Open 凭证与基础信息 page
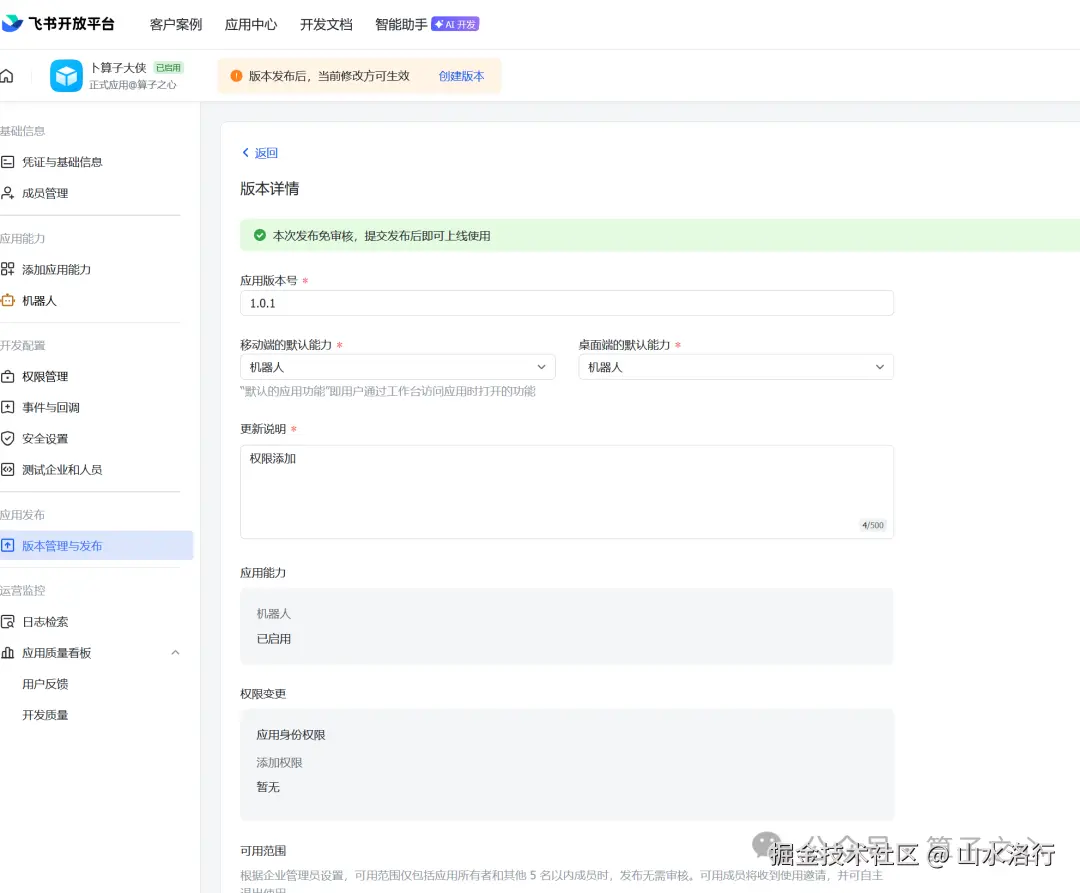The height and width of the screenshot is (893, 1080). click(x=62, y=162)
